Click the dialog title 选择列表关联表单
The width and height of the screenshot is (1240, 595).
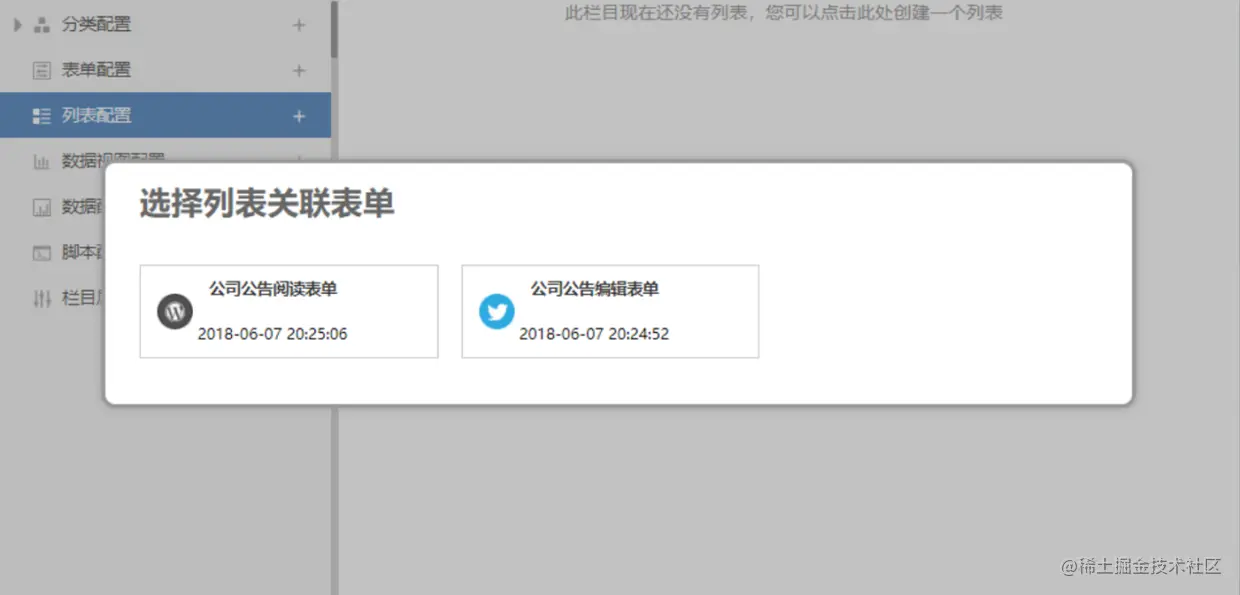click(x=267, y=204)
